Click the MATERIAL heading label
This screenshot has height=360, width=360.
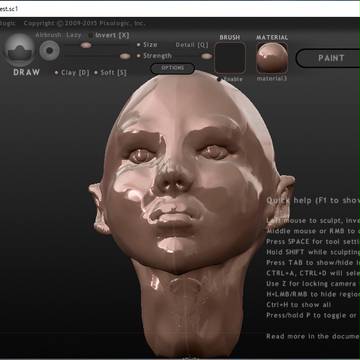pos(272,37)
